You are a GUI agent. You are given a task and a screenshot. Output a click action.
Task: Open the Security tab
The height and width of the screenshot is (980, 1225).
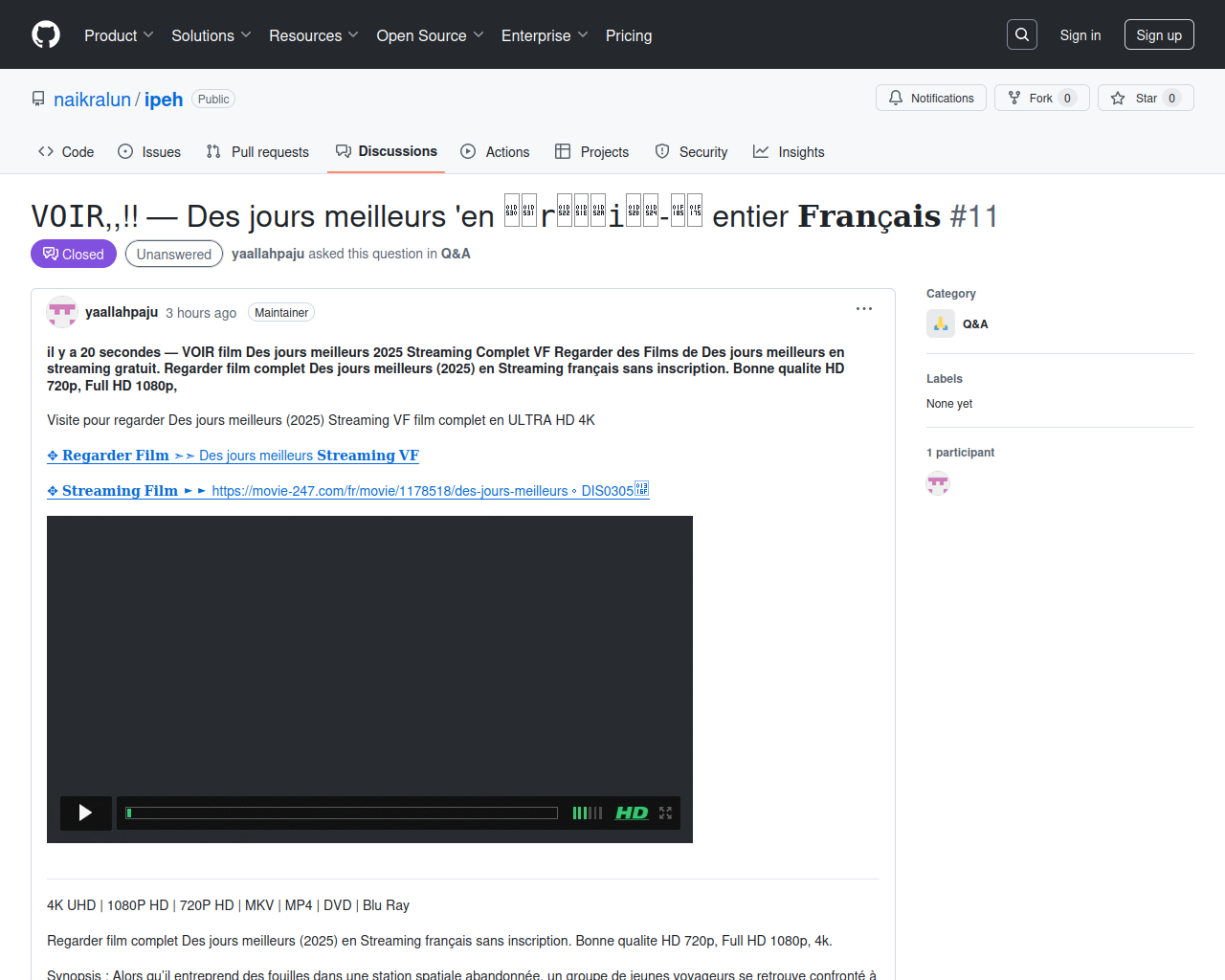691,151
